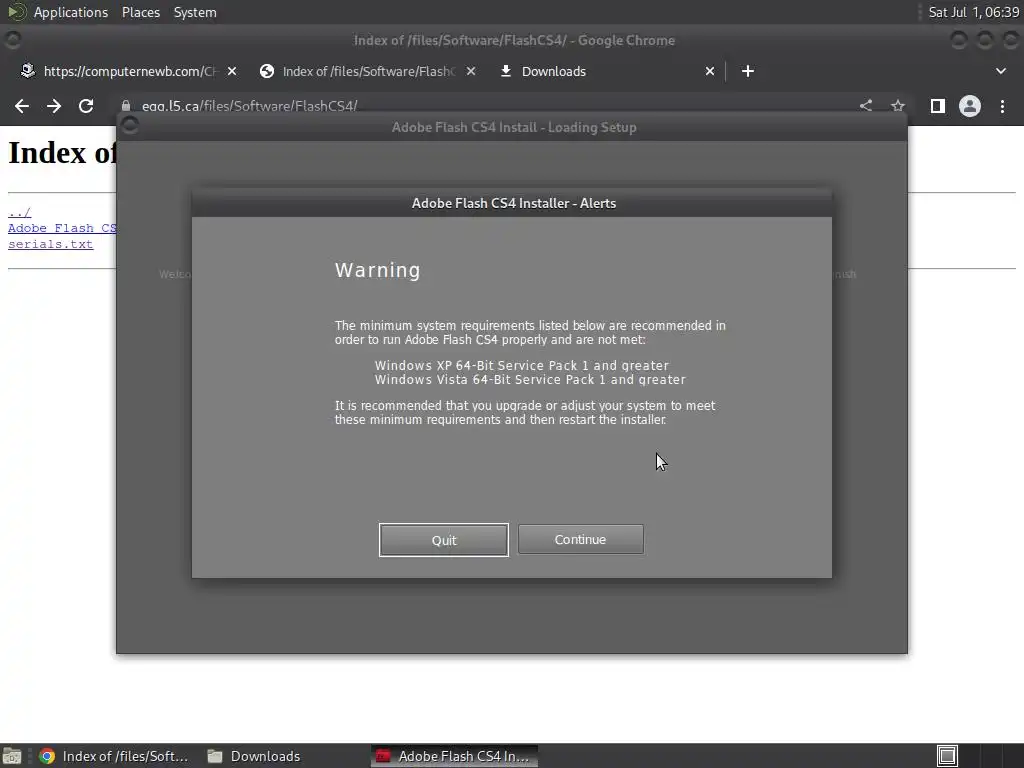
Task: Click the Warning heading text
Action: [x=377, y=270]
